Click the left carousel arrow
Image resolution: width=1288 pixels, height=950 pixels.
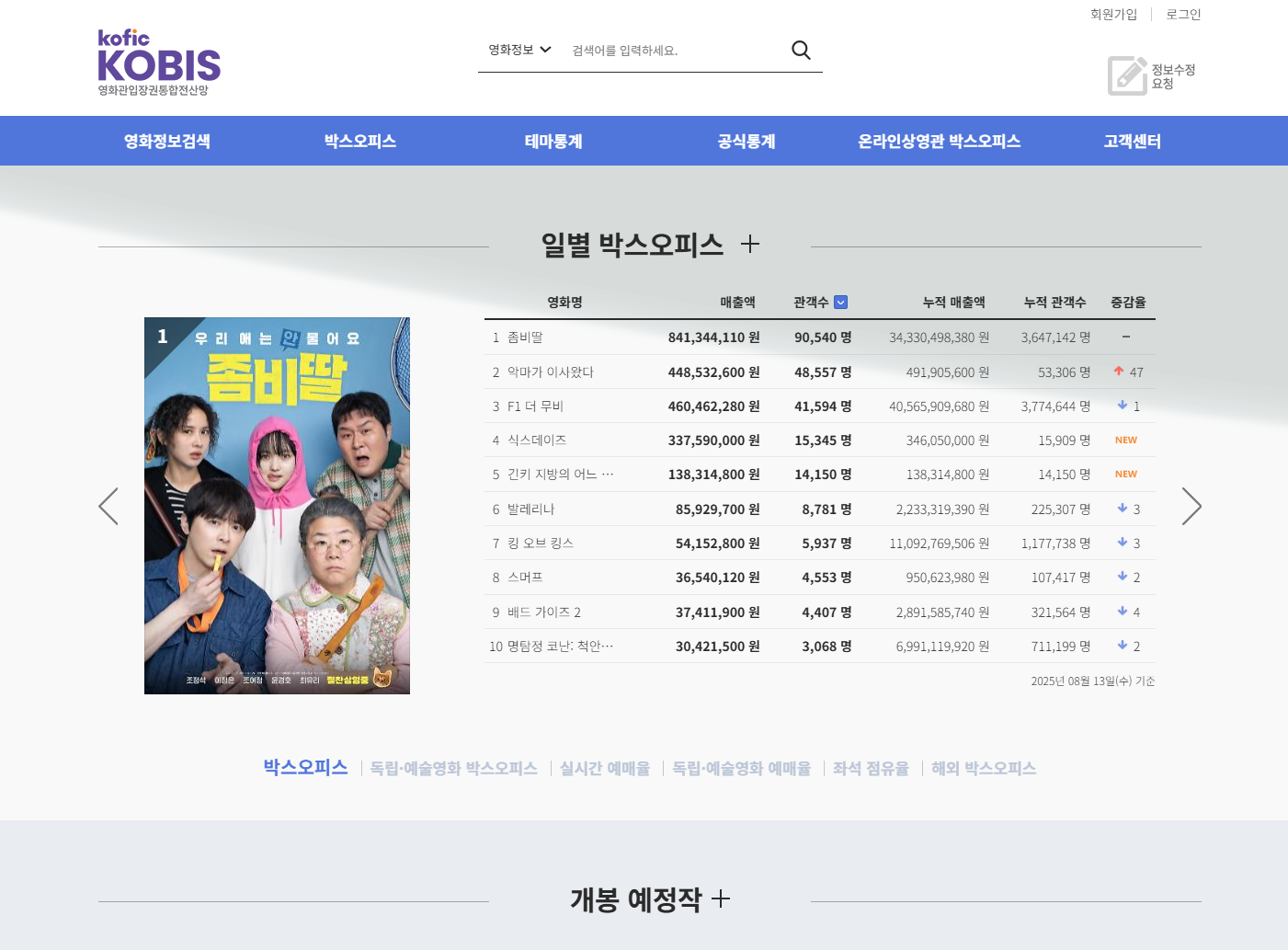[x=108, y=506]
